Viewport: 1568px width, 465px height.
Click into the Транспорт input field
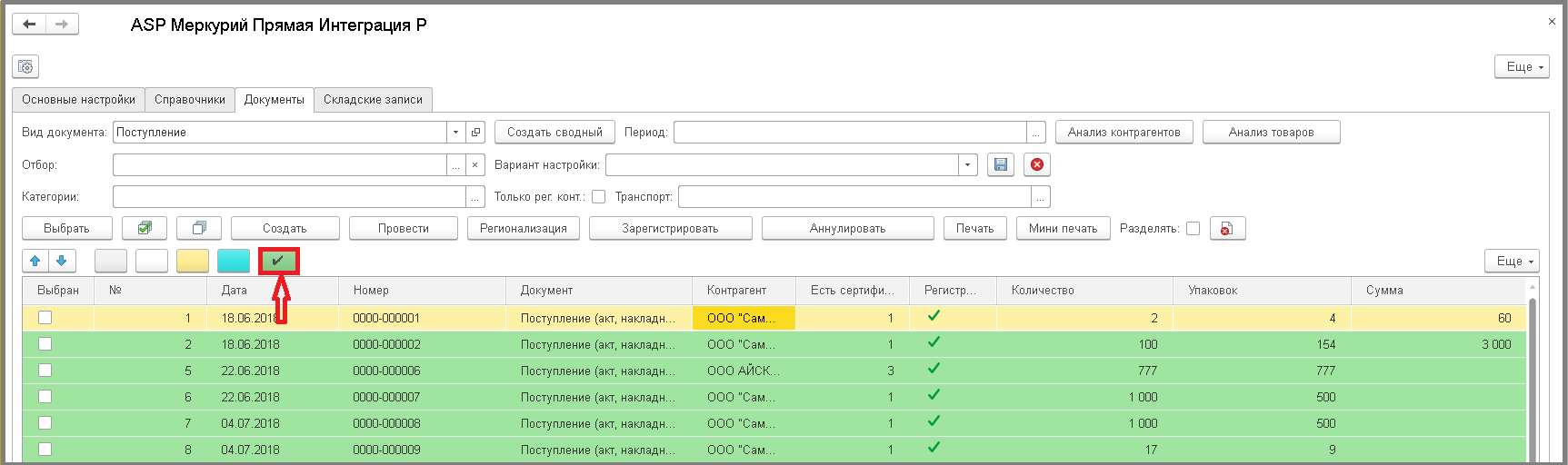855,196
